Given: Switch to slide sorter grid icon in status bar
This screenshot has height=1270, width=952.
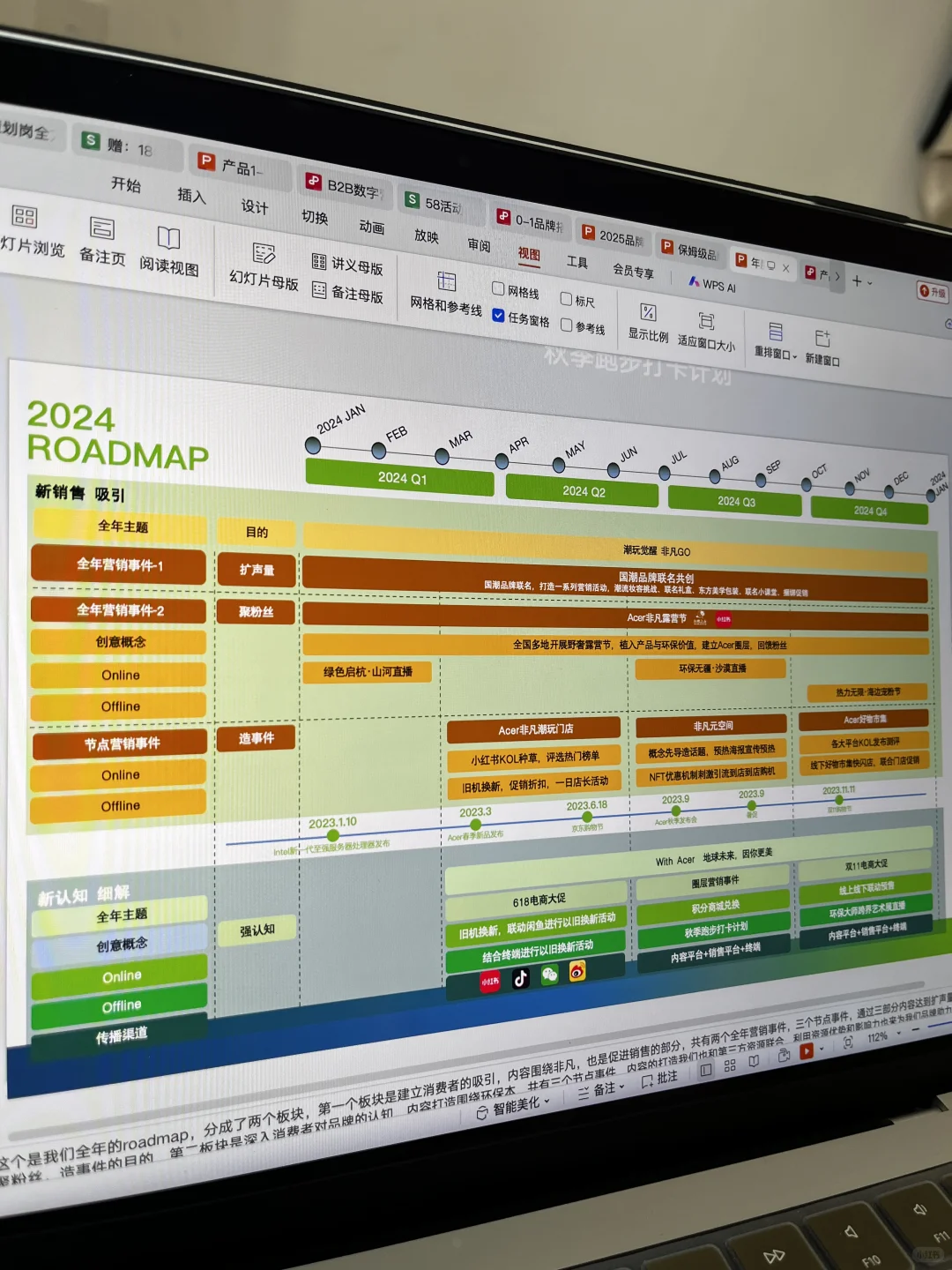Looking at the screenshot, I should click(729, 1065).
